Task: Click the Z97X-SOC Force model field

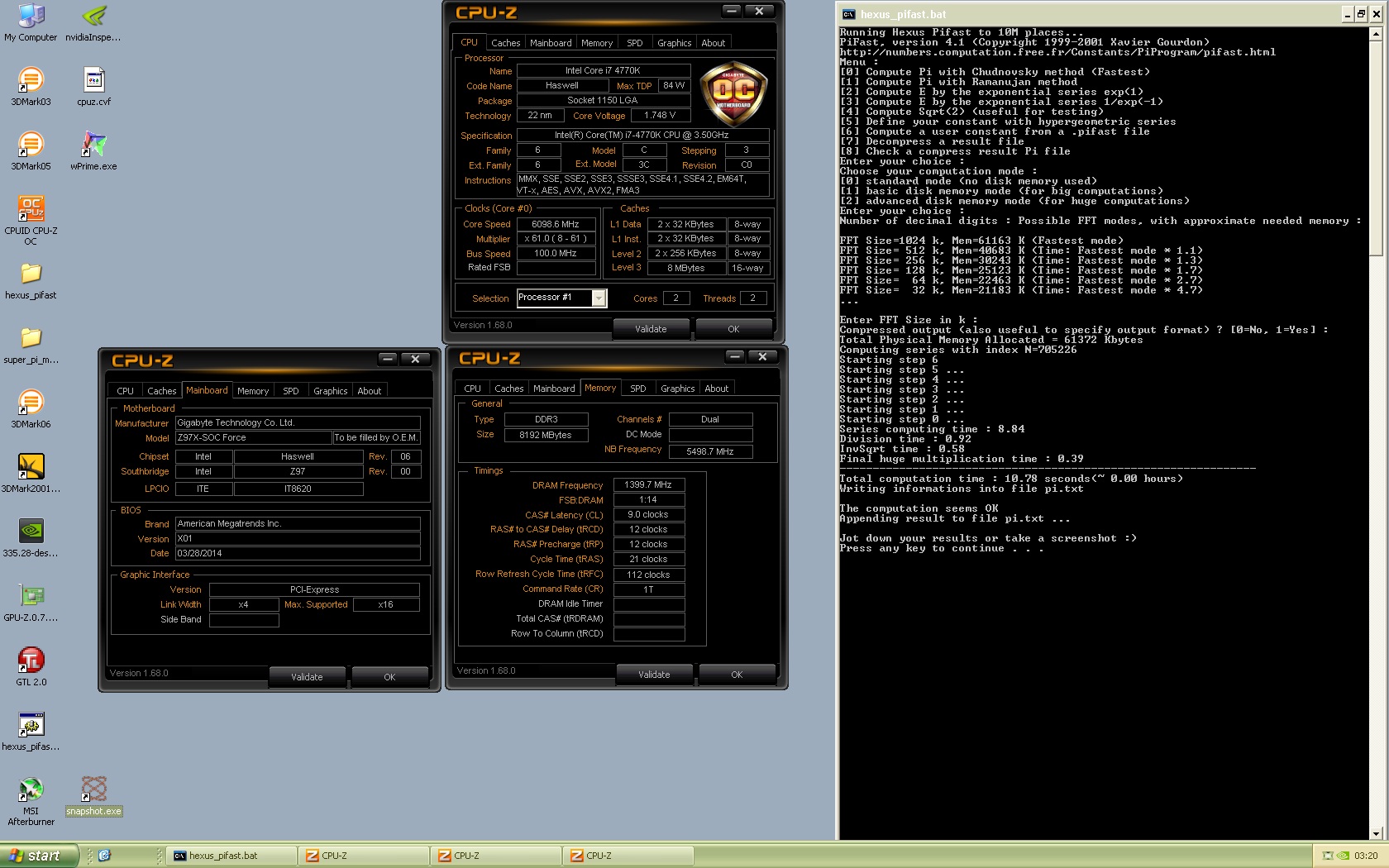Action: pos(253,438)
